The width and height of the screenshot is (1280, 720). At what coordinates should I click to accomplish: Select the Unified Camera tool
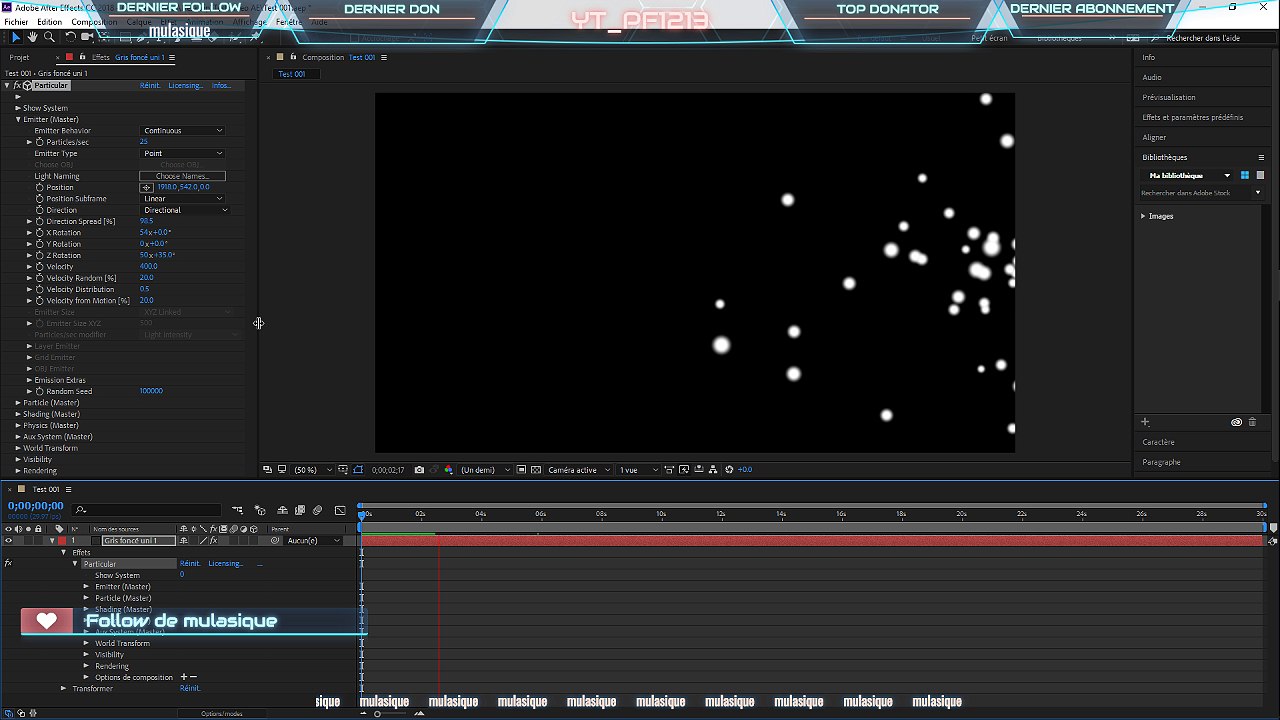click(x=87, y=37)
